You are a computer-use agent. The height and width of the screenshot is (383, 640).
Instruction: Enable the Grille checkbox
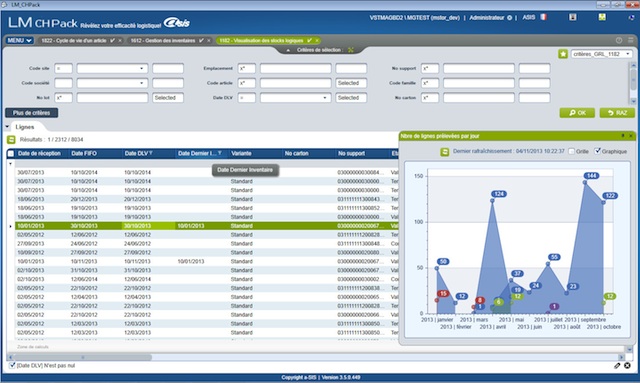coord(571,151)
